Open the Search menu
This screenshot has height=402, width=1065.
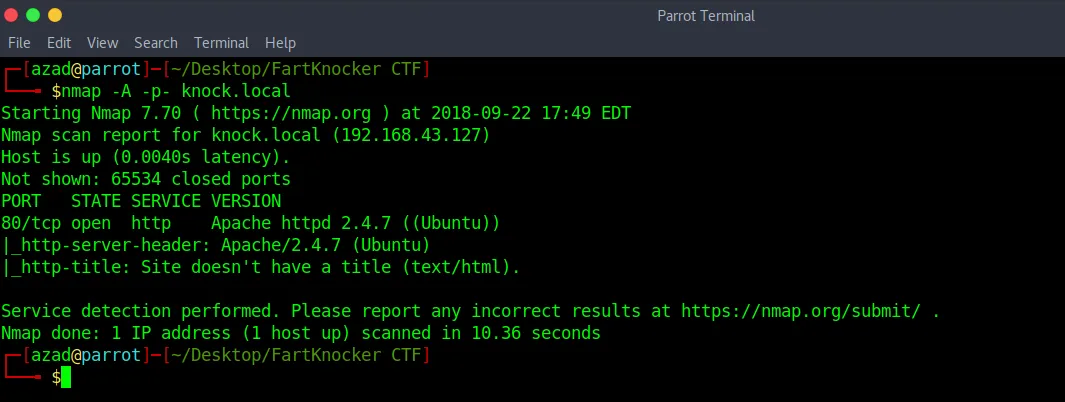click(156, 43)
